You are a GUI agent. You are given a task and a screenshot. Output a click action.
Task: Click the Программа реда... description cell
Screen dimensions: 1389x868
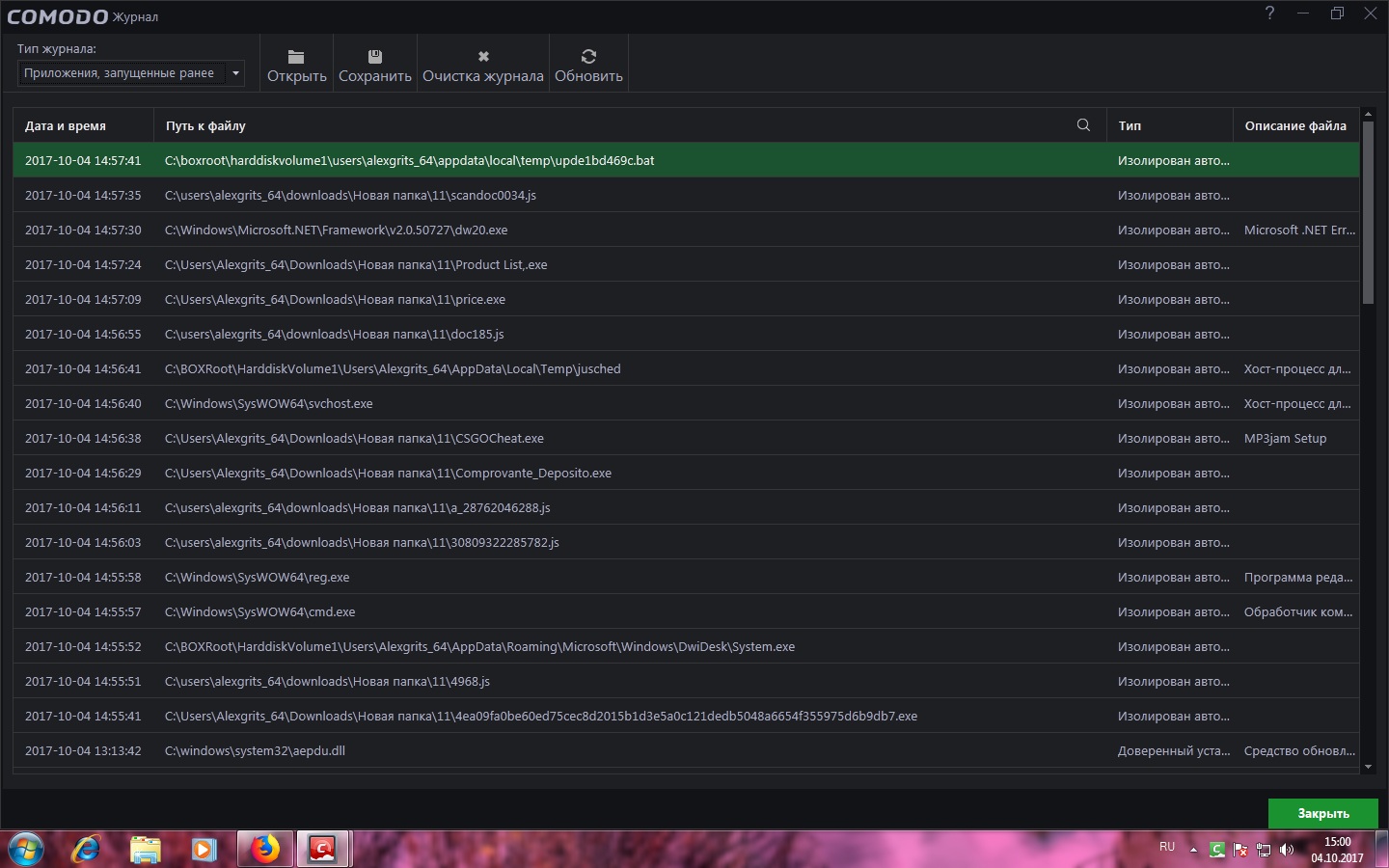click(x=1298, y=578)
